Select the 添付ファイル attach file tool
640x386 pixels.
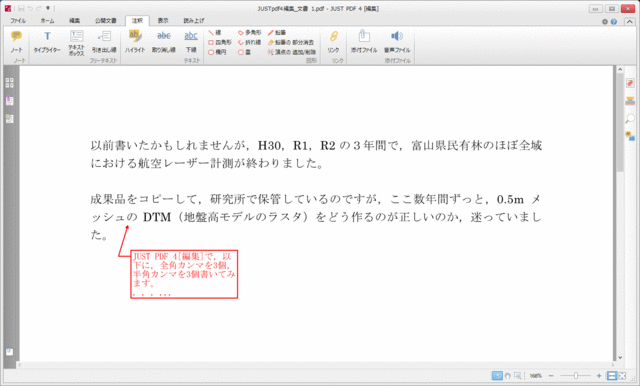(364, 42)
